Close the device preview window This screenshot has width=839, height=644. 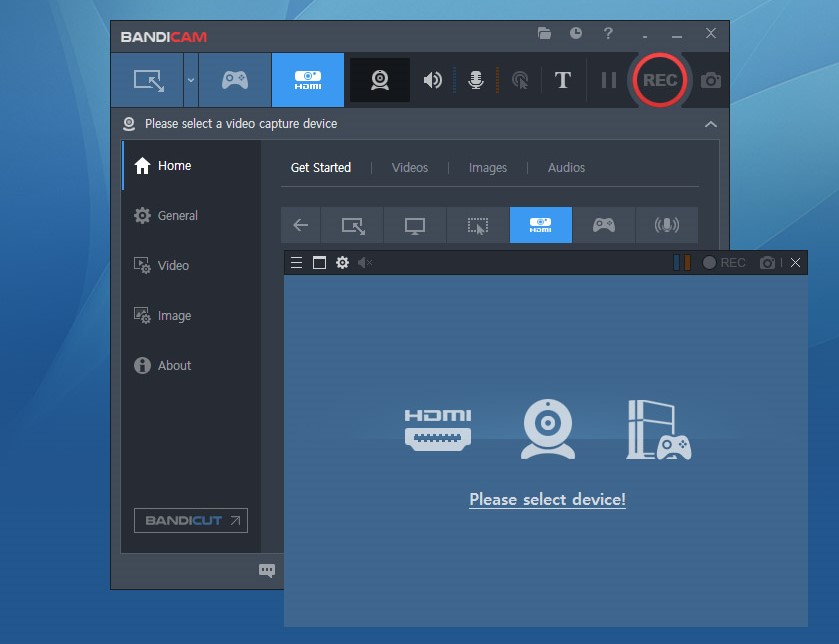click(796, 263)
